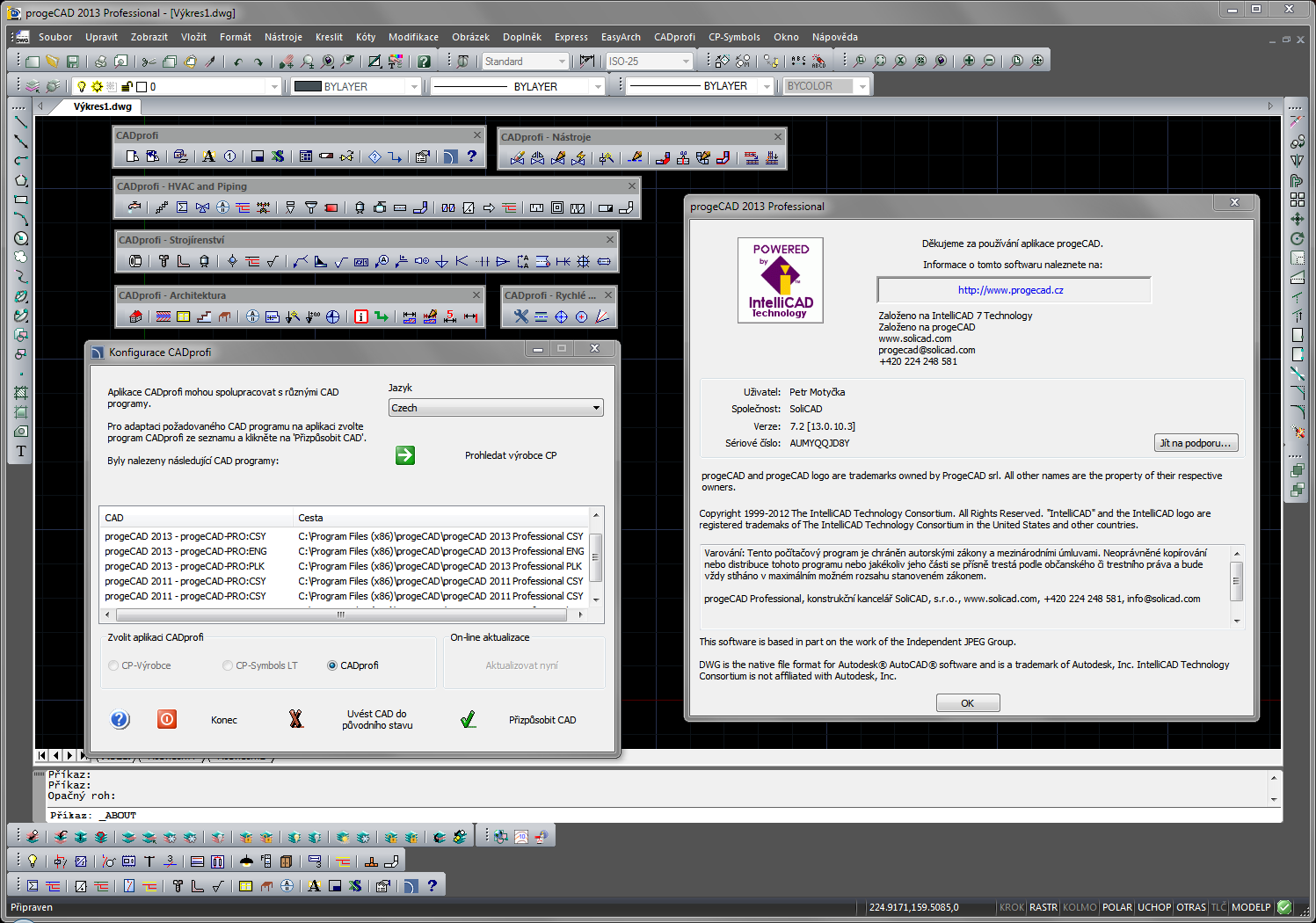This screenshot has height=923, width=1316.
Task: Click the blue question mark help icon in dialog
Action: [x=120, y=719]
